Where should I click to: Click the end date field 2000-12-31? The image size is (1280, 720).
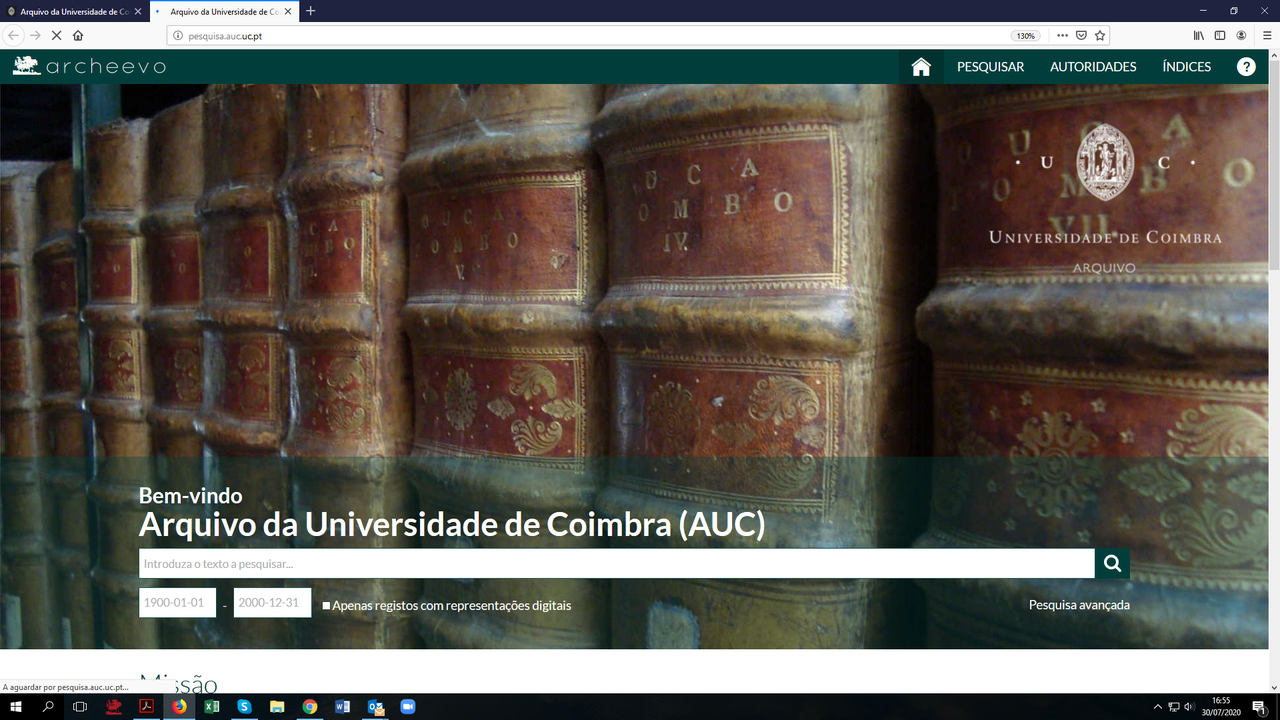pyautogui.click(x=272, y=603)
